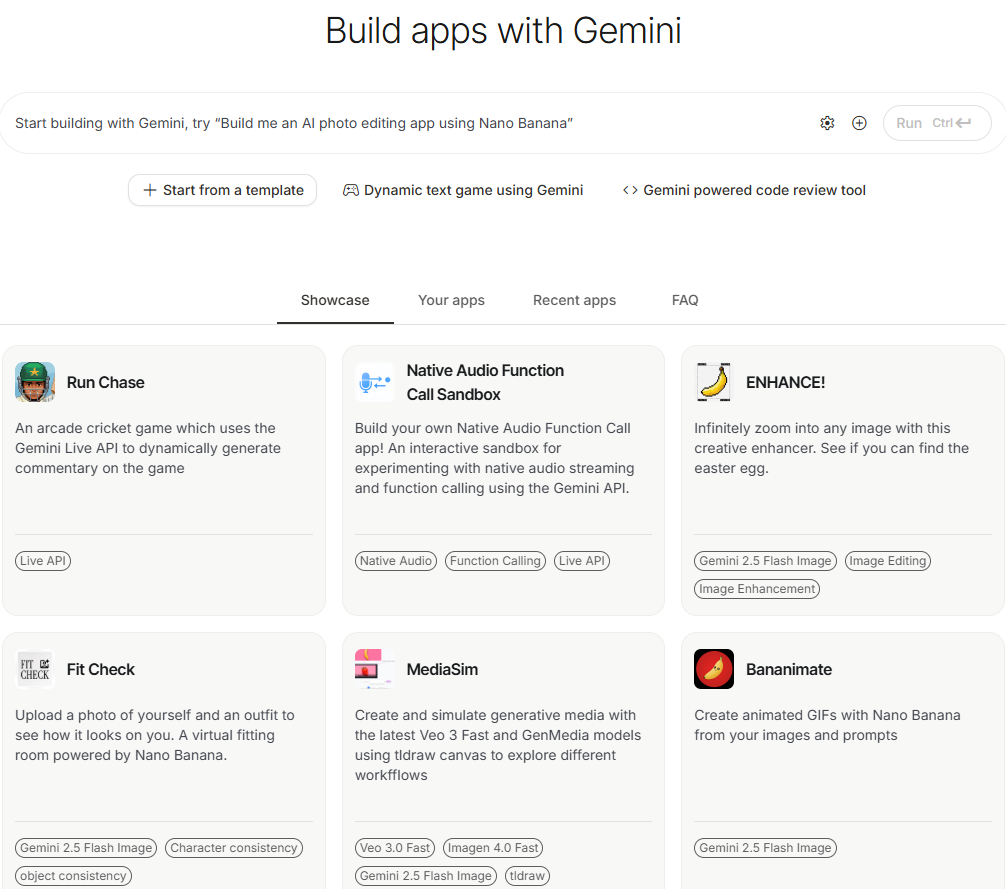Open the Run Chase app icon
Viewport: 1006px width, 889px height.
[x=35, y=382]
